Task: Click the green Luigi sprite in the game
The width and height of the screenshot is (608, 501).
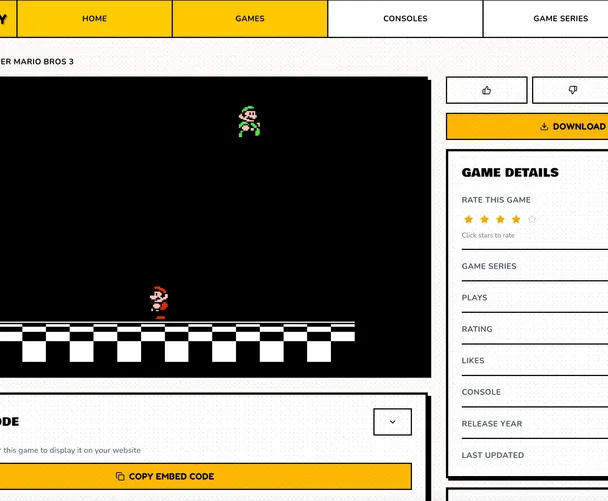Action: pyautogui.click(x=249, y=122)
